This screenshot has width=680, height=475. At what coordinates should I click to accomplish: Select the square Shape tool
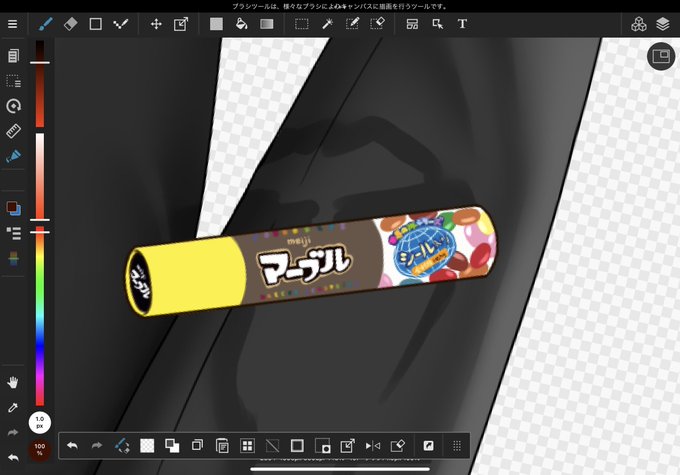pos(95,24)
